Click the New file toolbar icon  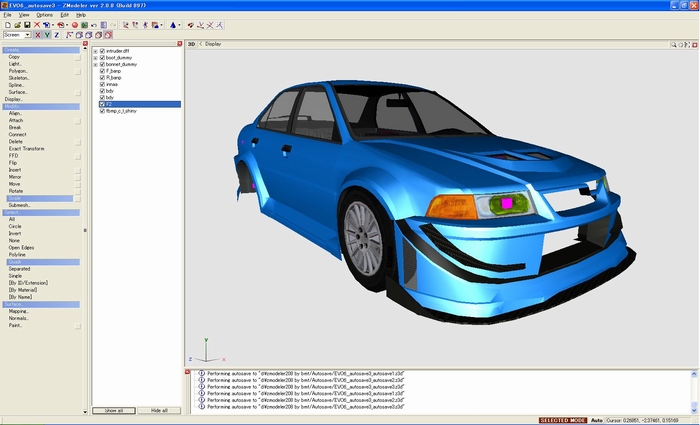click(x=7, y=25)
